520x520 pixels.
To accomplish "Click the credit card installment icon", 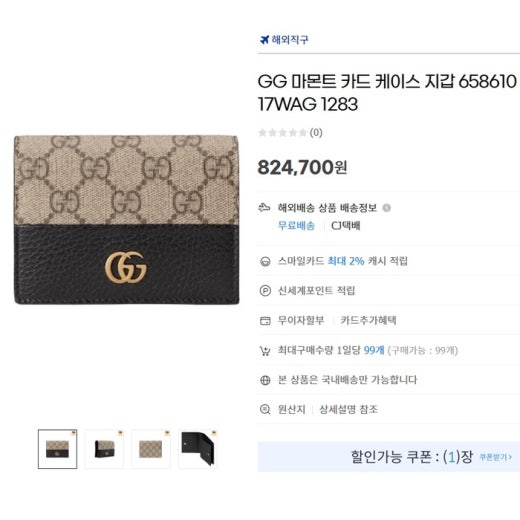I will (x=265, y=321).
